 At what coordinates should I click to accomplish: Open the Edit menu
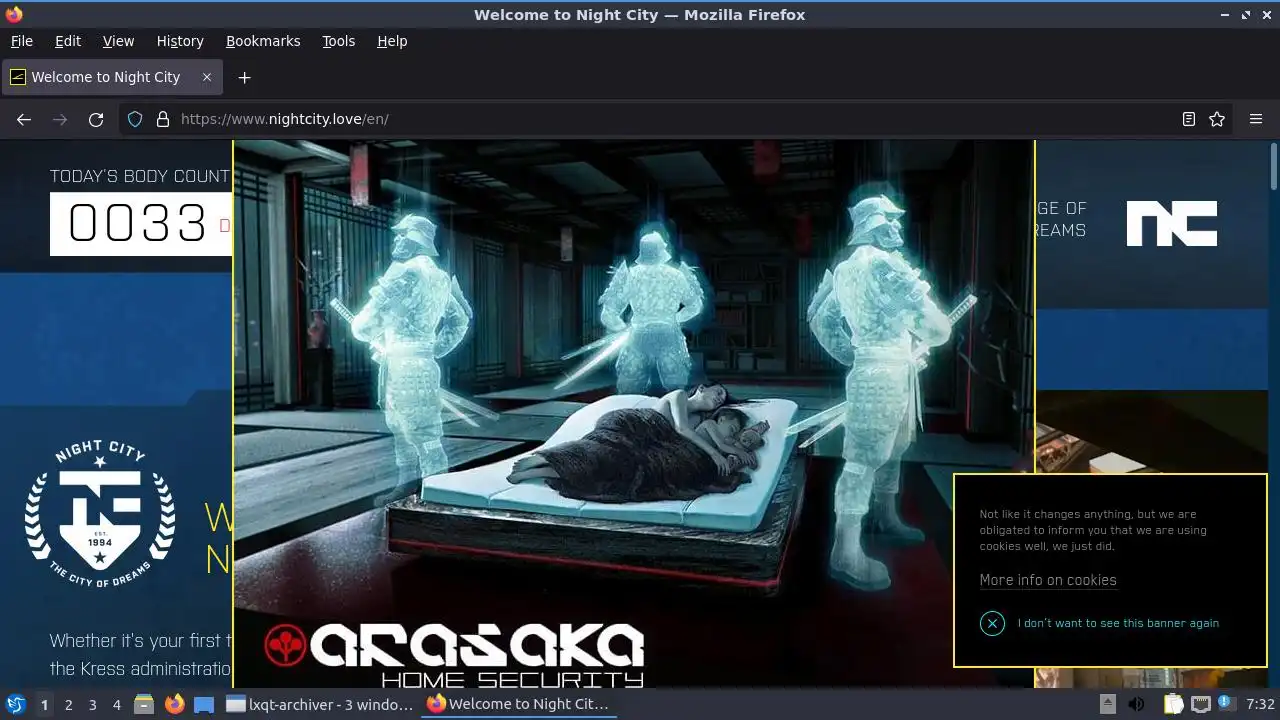click(x=68, y=41)
